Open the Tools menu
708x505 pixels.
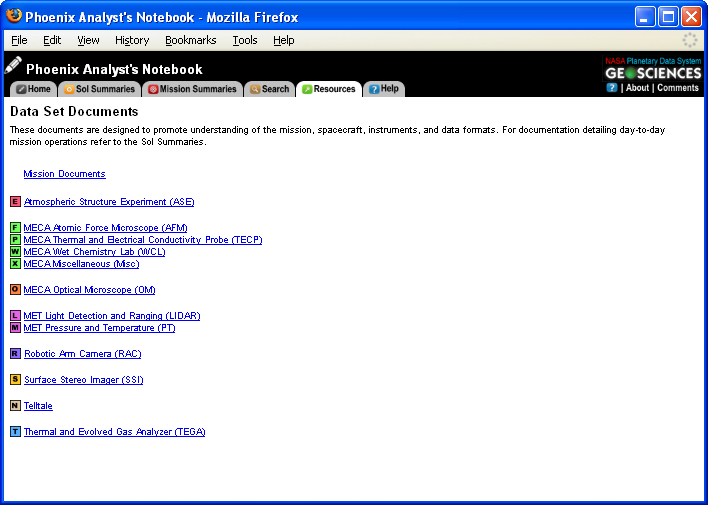coord(245,40)
